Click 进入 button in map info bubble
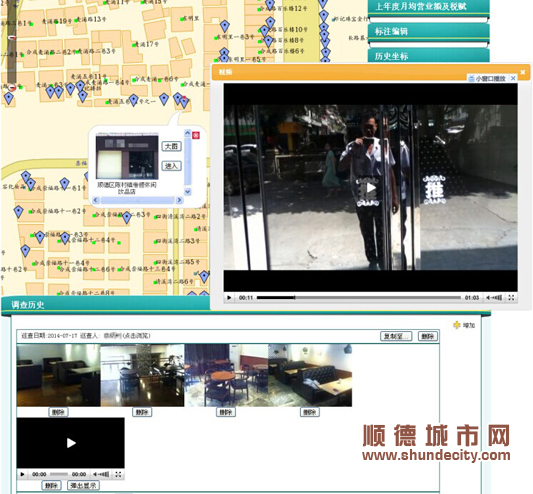Screen dimensions: 533x494 [x=171, y=166]
